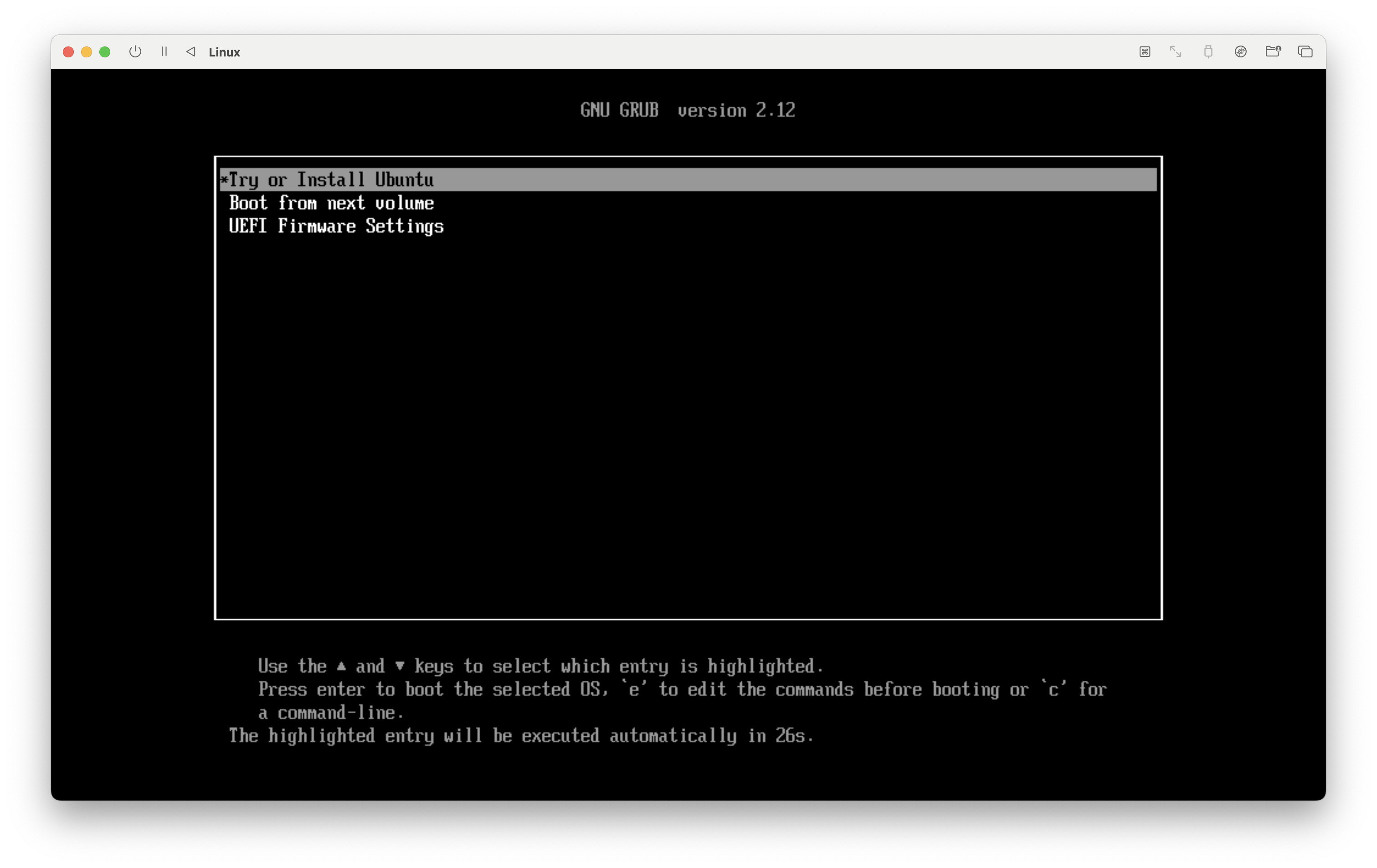Toggle capture input command-key icon
The width and height of the screenshot is (1377, 868).
[1144, 52]
